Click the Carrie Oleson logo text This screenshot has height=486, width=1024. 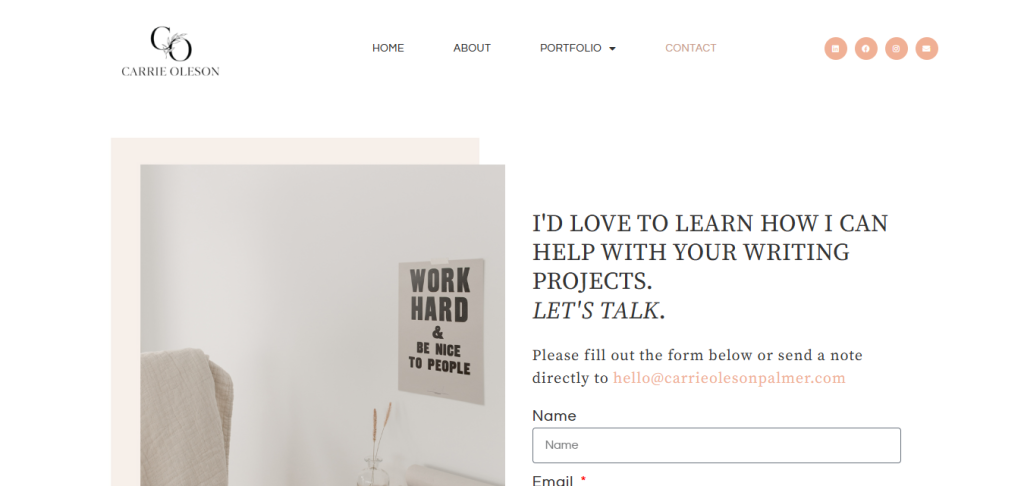tap(170, 71)
